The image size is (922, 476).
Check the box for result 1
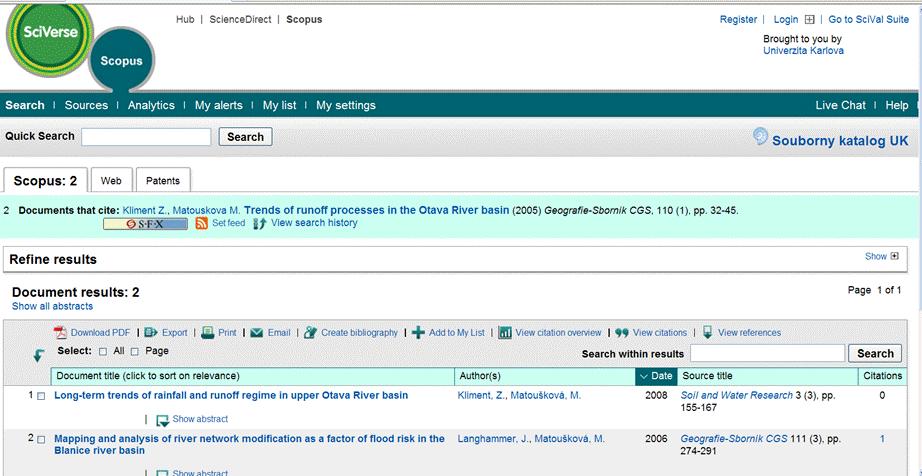pyautogui.click(x=41, y=396)
